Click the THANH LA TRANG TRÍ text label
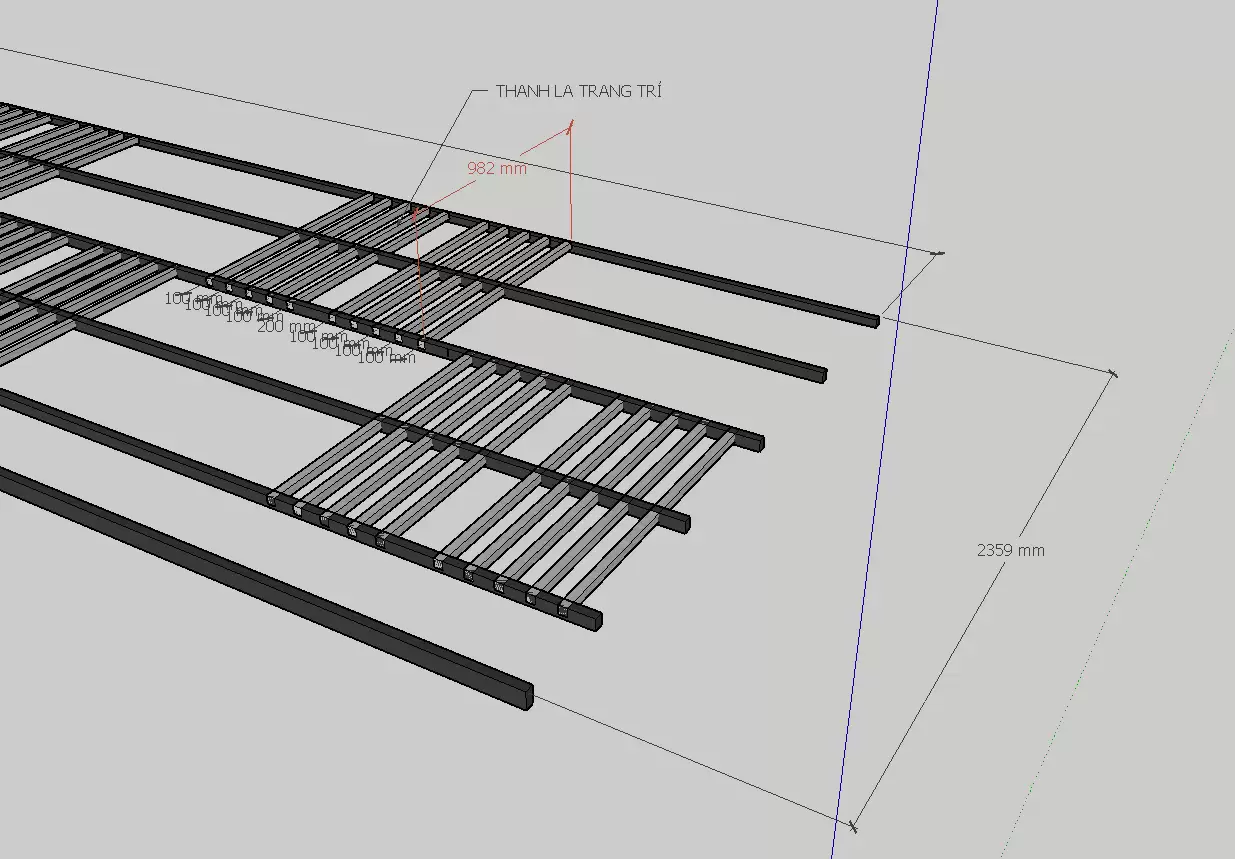1235x859 pixels. [578, 91]
